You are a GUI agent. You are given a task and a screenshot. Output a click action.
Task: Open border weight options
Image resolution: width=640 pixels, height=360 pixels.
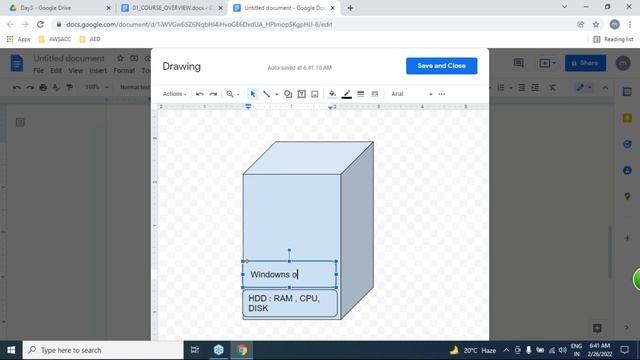pos(360,94)
